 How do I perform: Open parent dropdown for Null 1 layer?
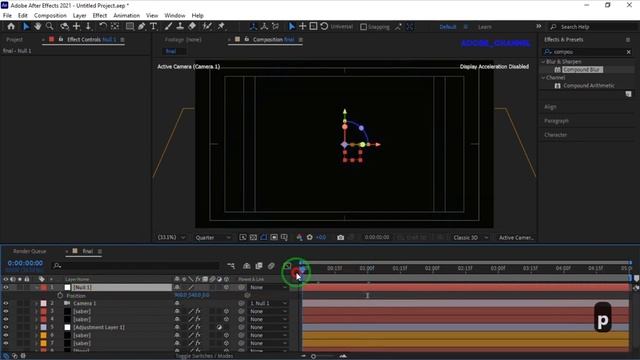click(x=268, y=287)
